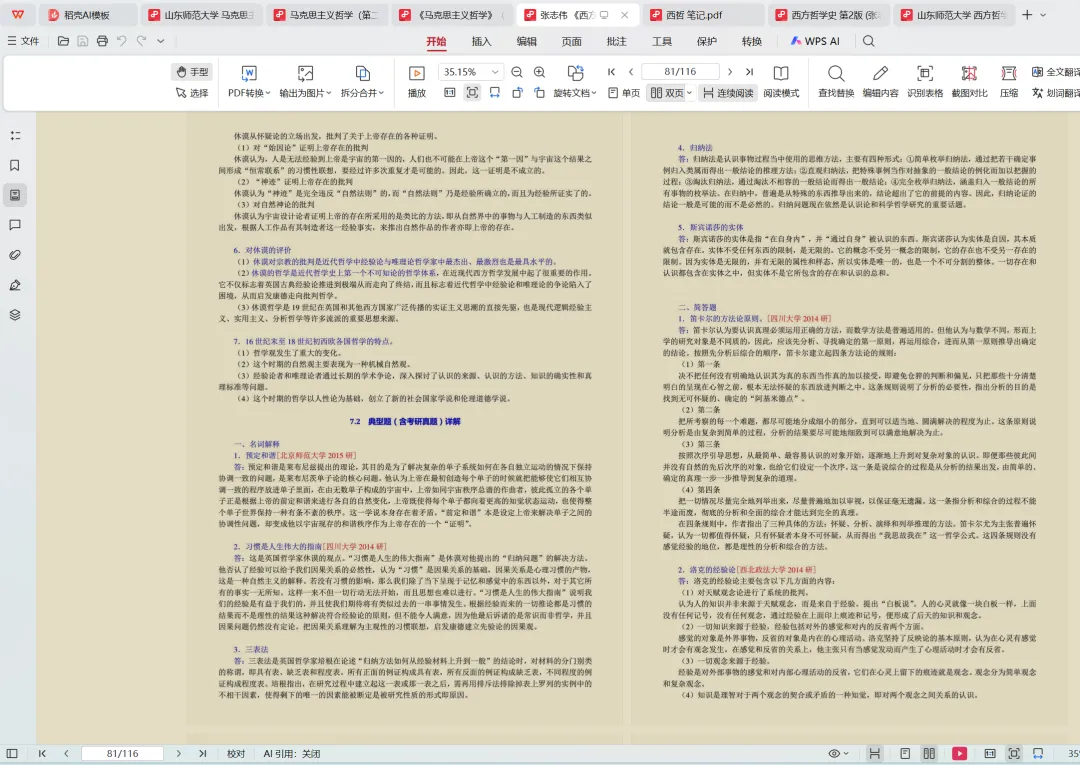Zoom in with the plus magnifier
Screen dimensions: 1080x765
539,72
